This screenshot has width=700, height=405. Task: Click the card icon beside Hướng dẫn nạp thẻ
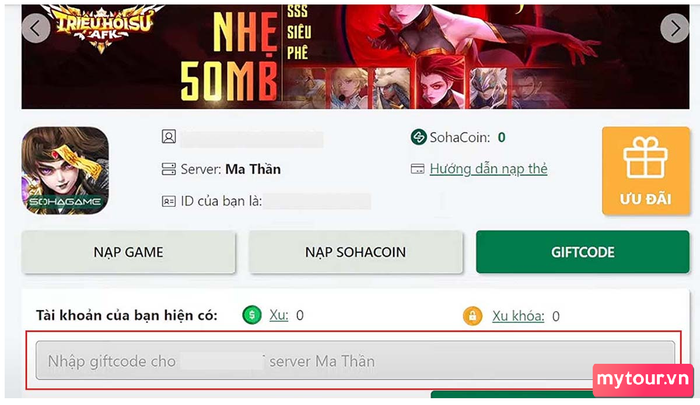[417, 169]
